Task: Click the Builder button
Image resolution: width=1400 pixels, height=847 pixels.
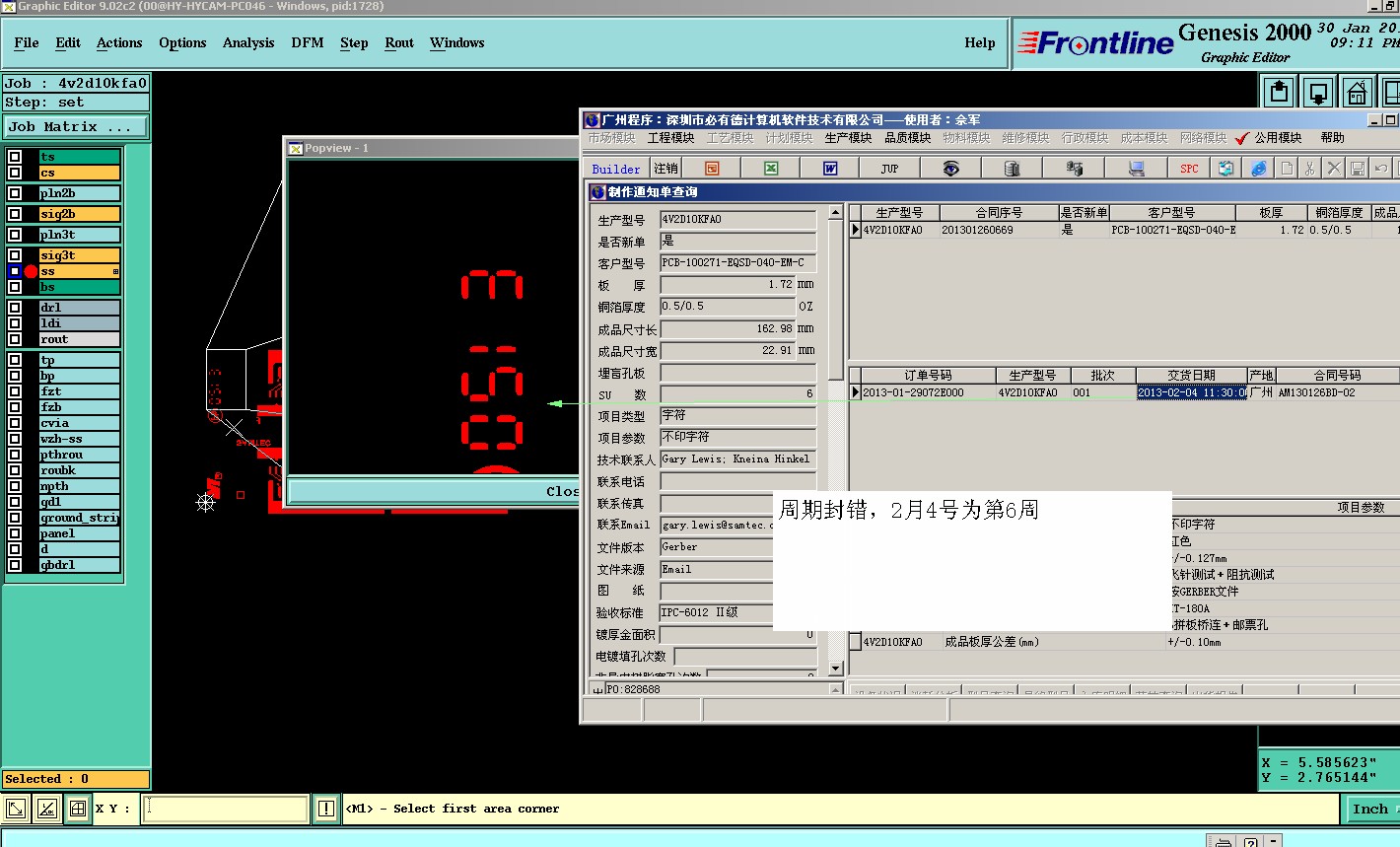Action: coord(615,169)
